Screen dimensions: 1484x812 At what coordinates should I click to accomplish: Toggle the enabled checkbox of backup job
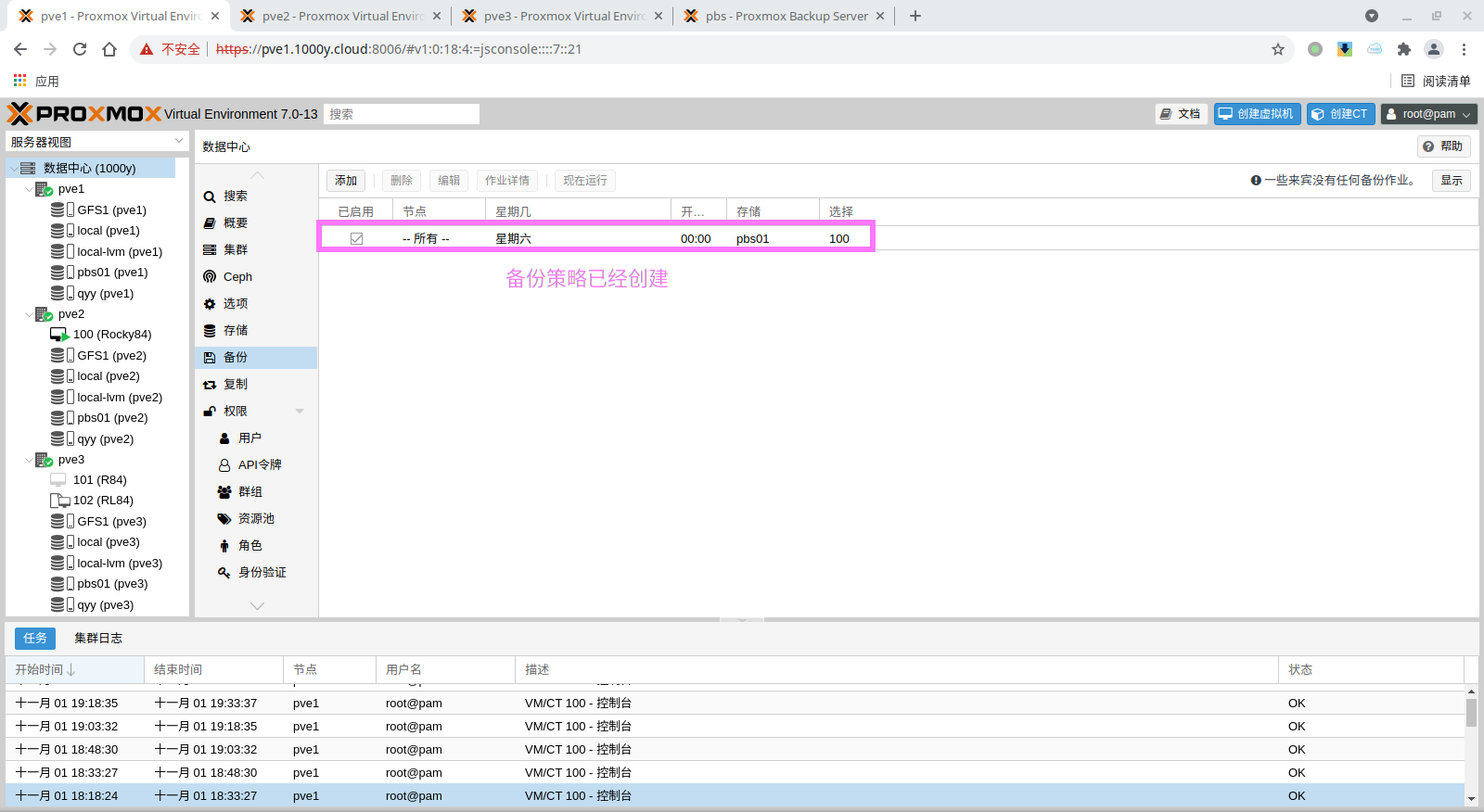[356, 239]
